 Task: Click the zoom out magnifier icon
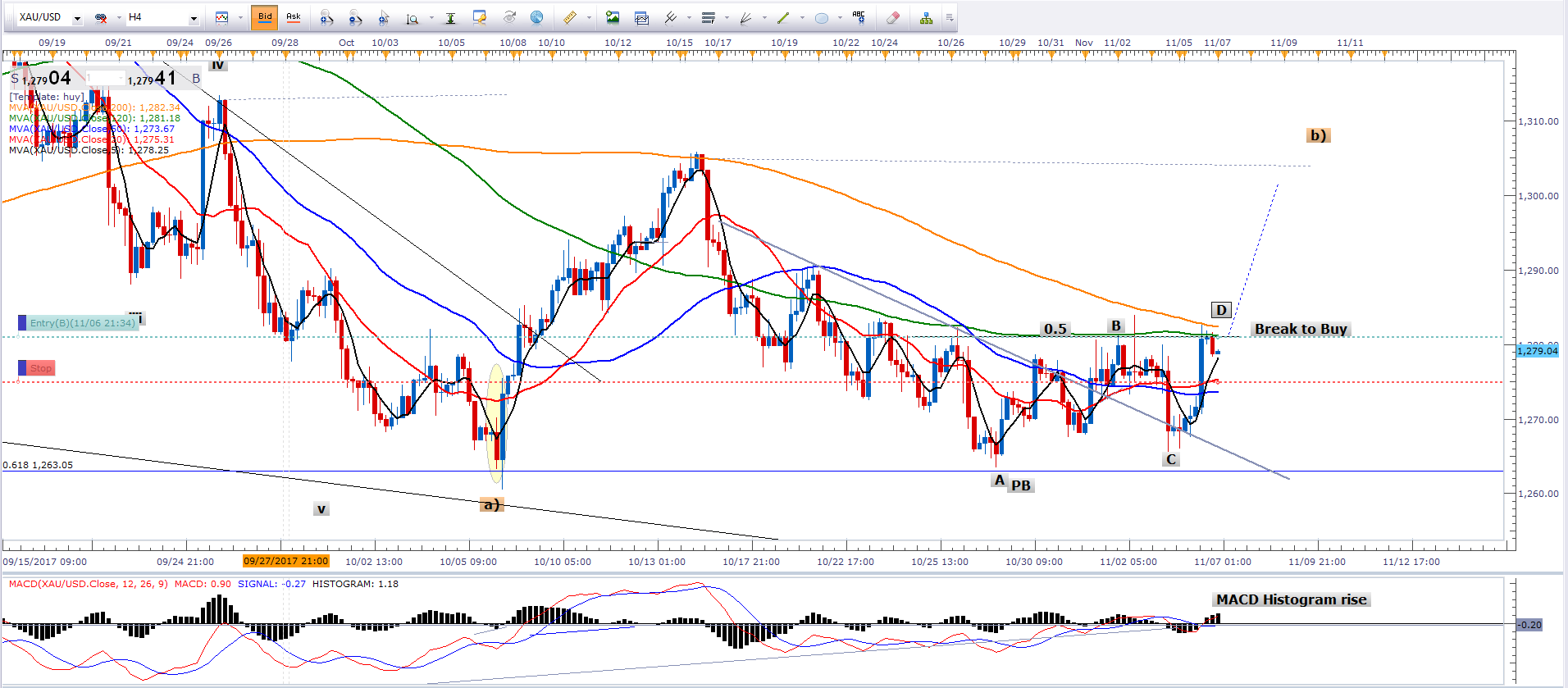click(355, 17)
